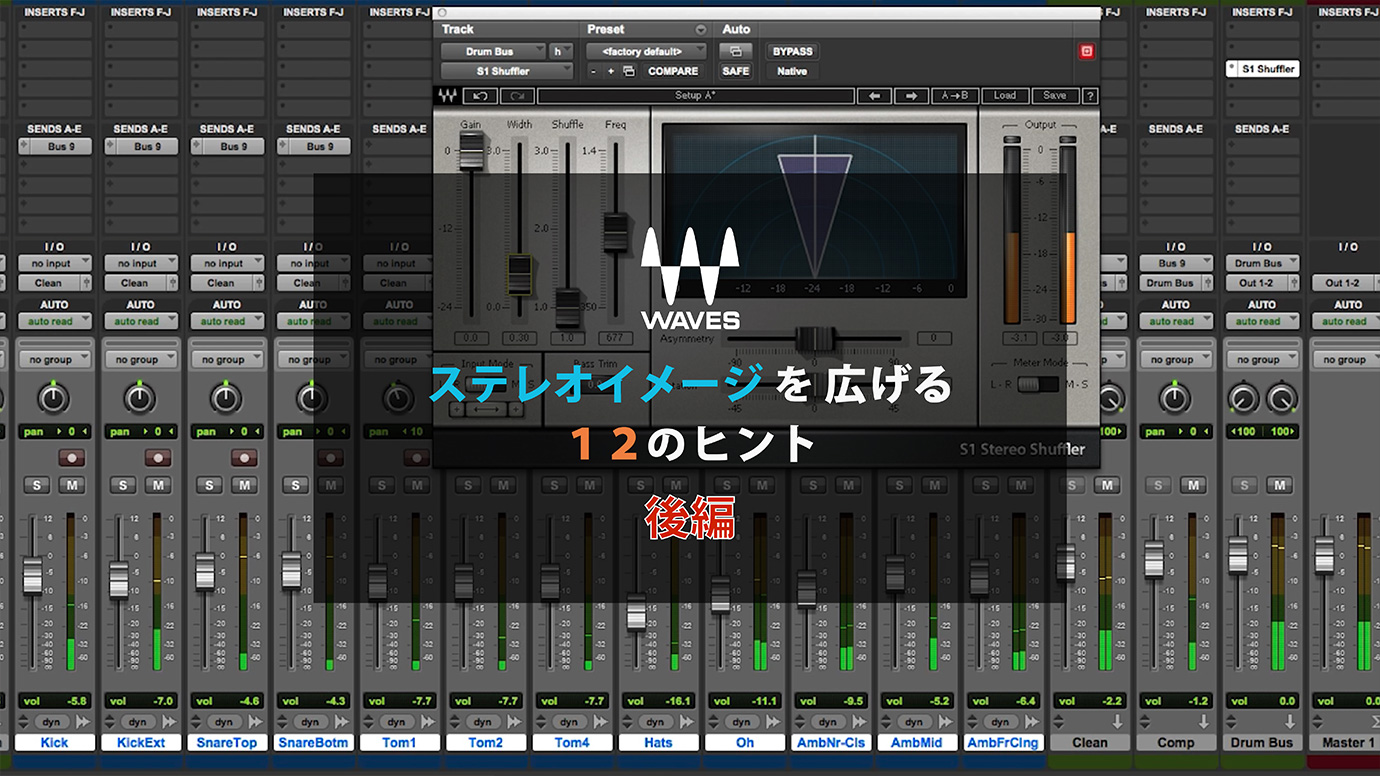Open the Drum Bus track selector dropdown

point(493,51)
